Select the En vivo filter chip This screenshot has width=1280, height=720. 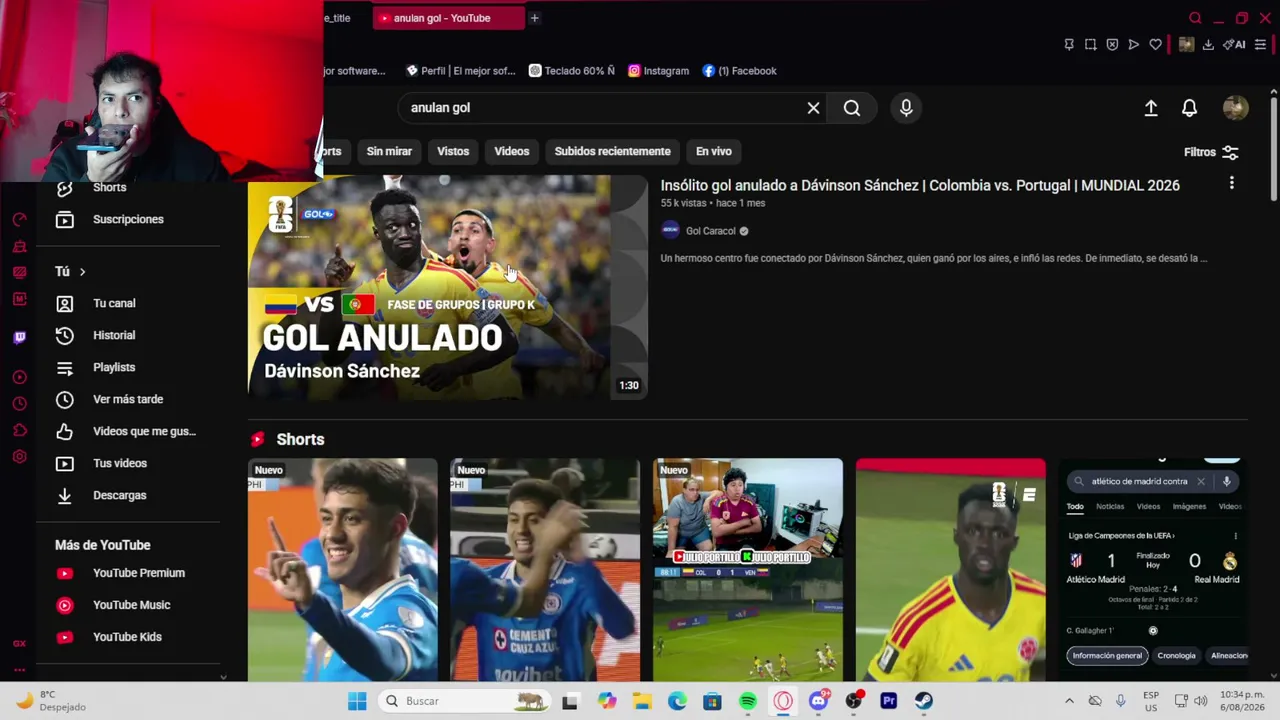tap(714, 151)
